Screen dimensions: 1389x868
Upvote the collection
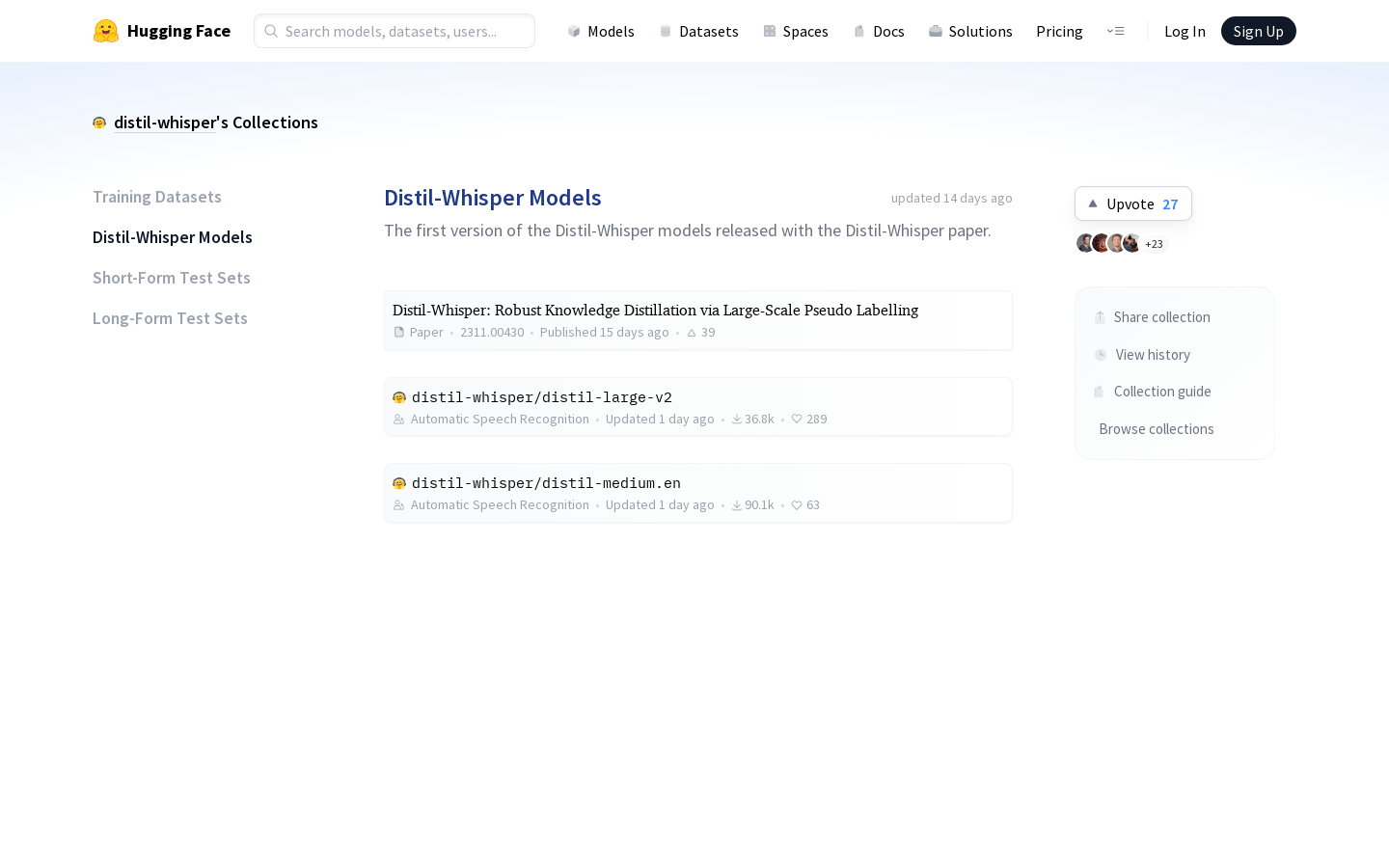(1133, 203)
